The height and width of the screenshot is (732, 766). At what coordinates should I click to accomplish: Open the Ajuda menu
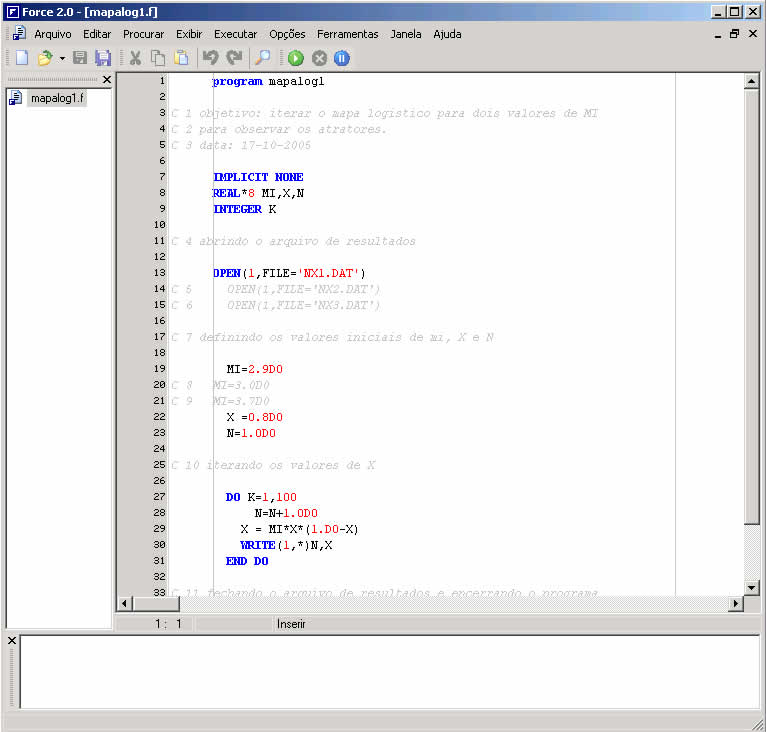tap(447, 34)
